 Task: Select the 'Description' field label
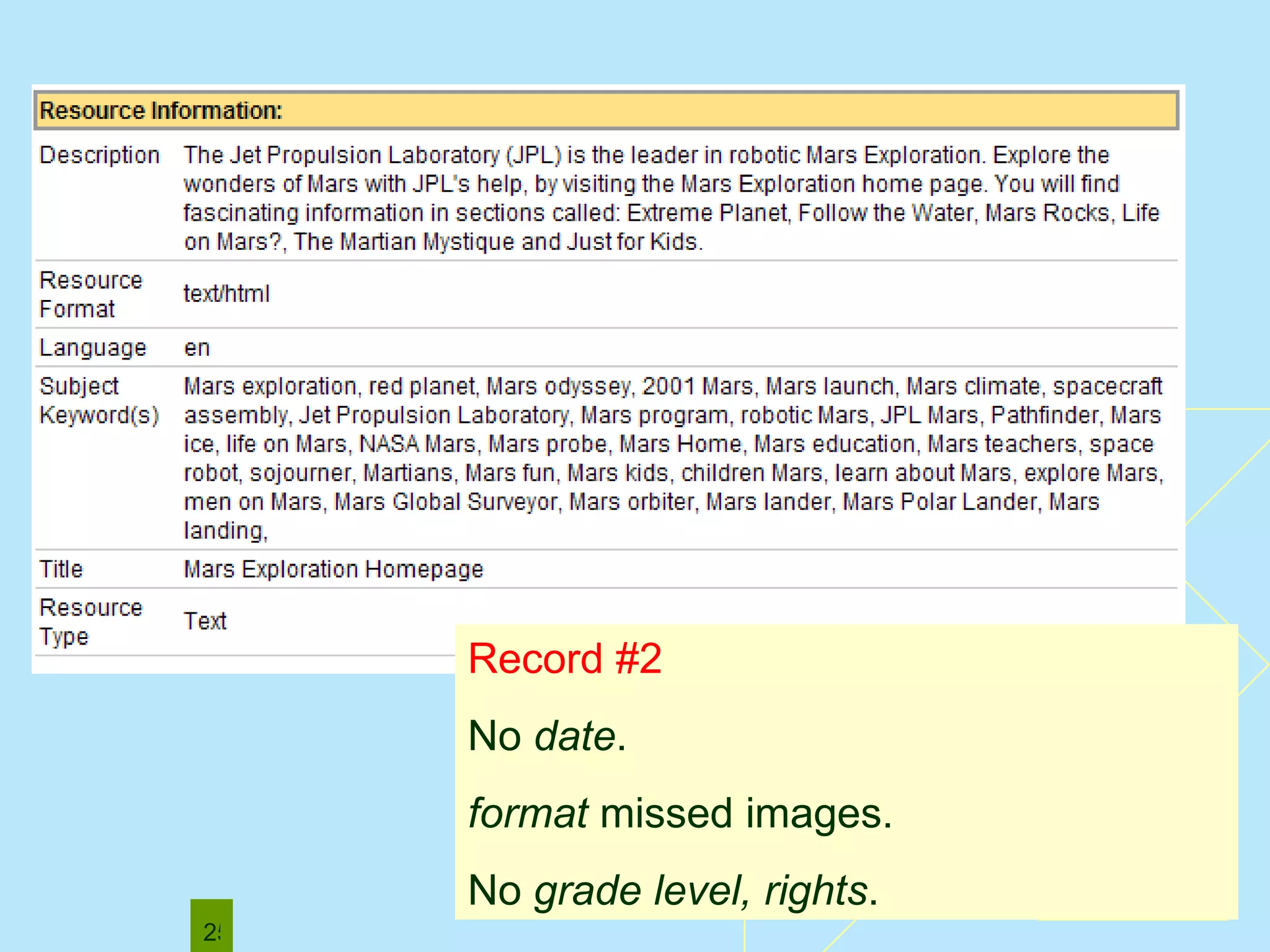pos(99,155)
